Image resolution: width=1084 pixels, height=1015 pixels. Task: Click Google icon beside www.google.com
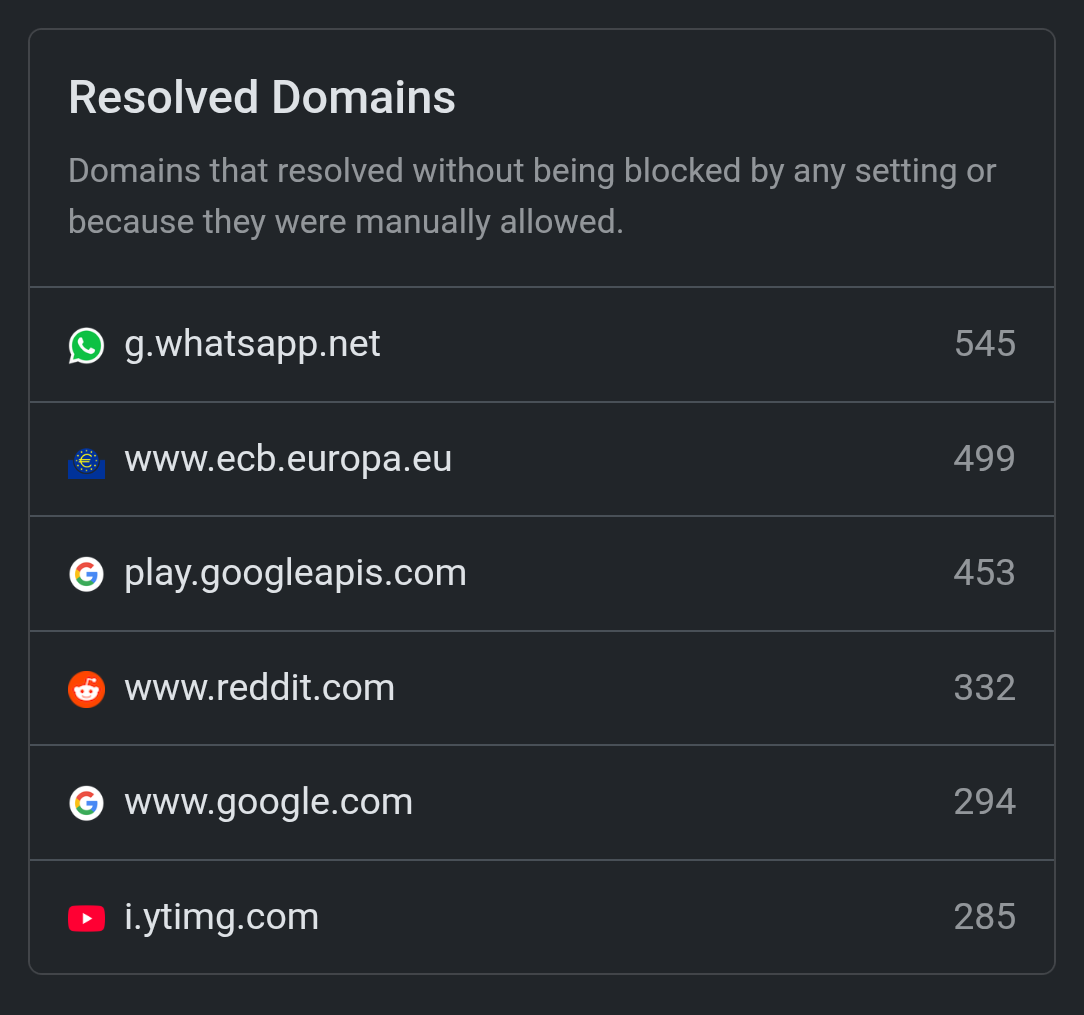click(86, 803)
